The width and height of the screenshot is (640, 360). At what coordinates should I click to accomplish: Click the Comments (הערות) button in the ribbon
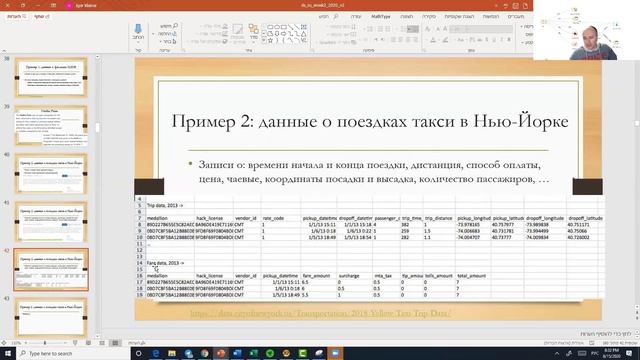(x=17, y=16)
